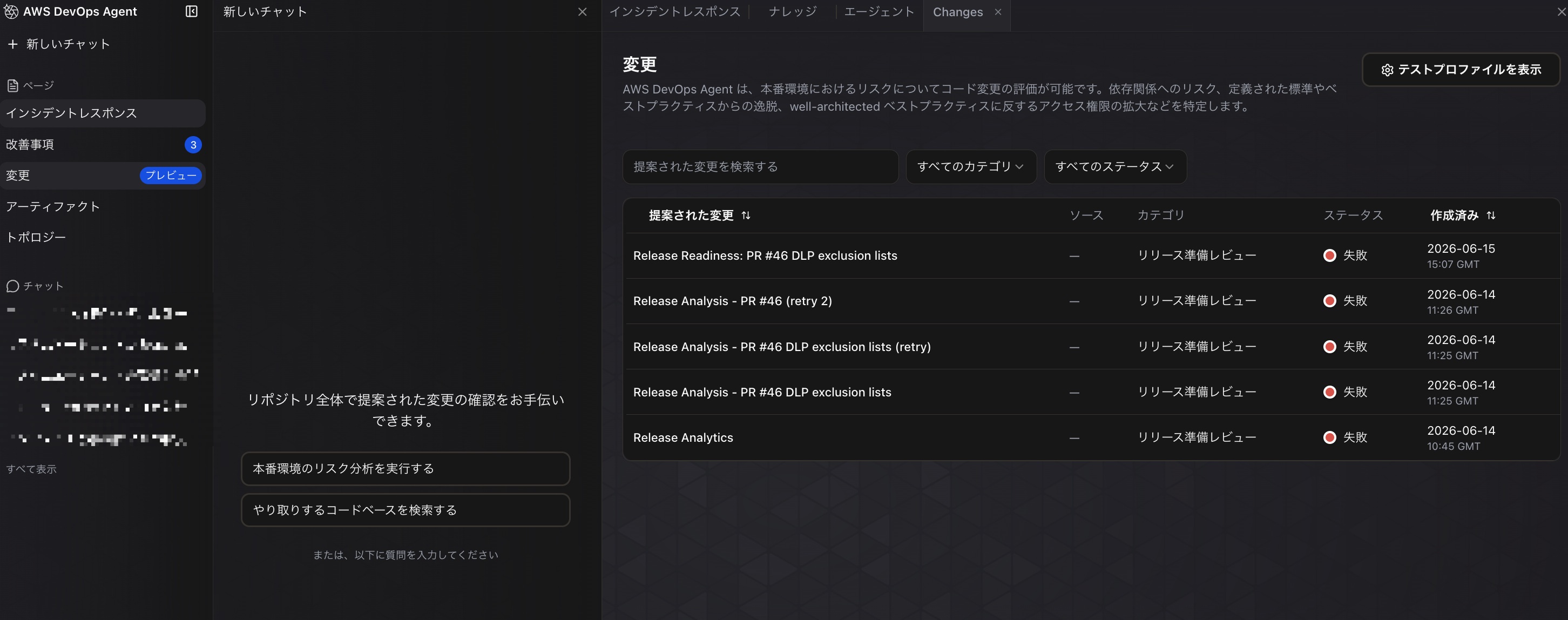Sort by 作成済み column arrows
The width and height of the screenshot is (1568, 620).
pyautogui.click(x=1491, y=215)
